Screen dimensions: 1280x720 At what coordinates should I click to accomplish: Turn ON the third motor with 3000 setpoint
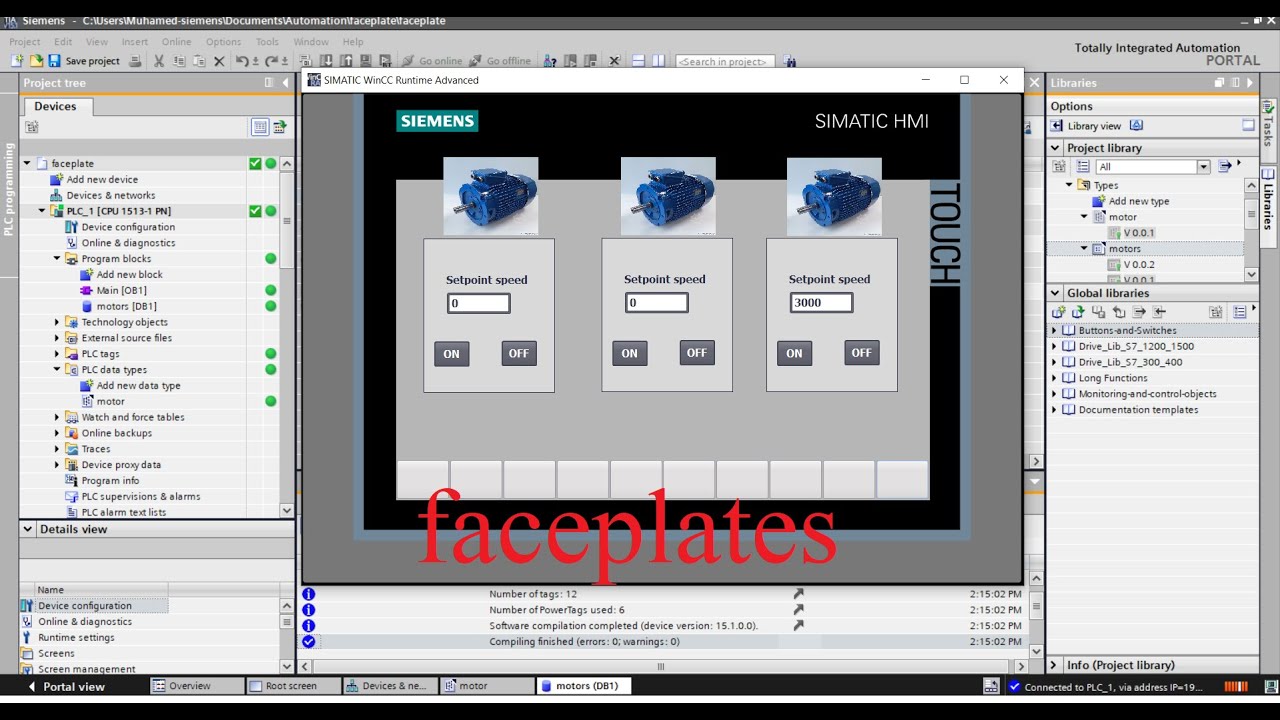[794, 353]
